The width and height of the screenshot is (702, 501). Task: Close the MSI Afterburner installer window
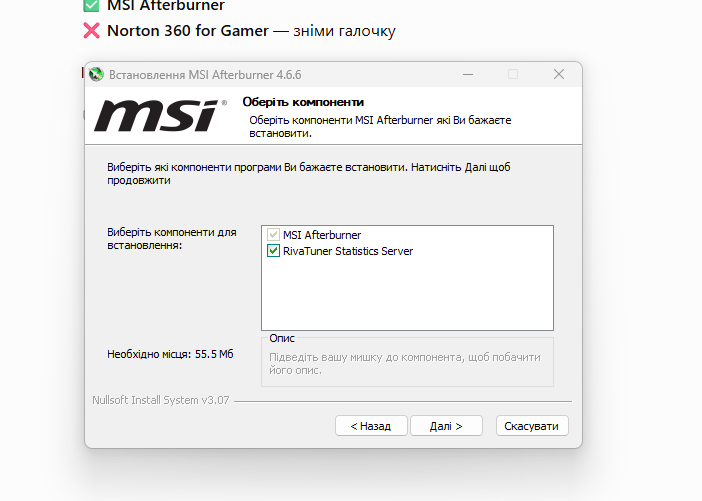(x=559, y=74)
